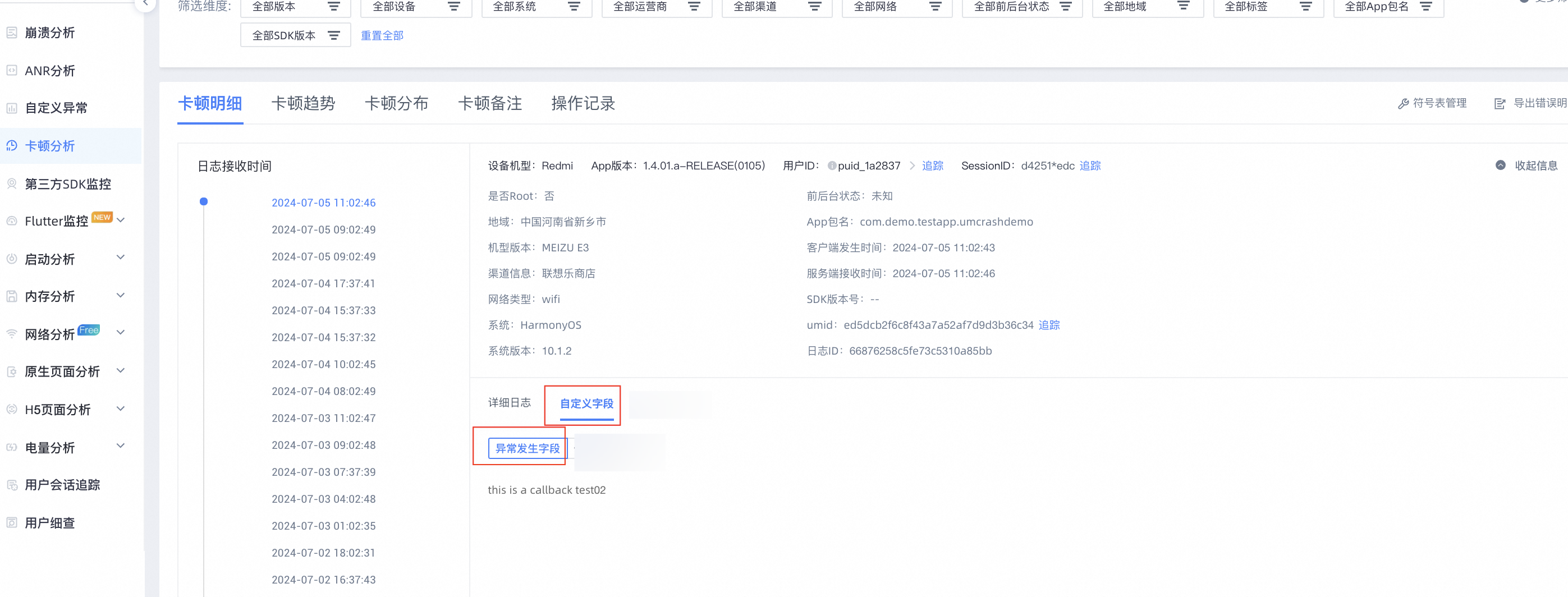
Task: Click the wrench icon for 符号表管理
Action: [1404, 104]
